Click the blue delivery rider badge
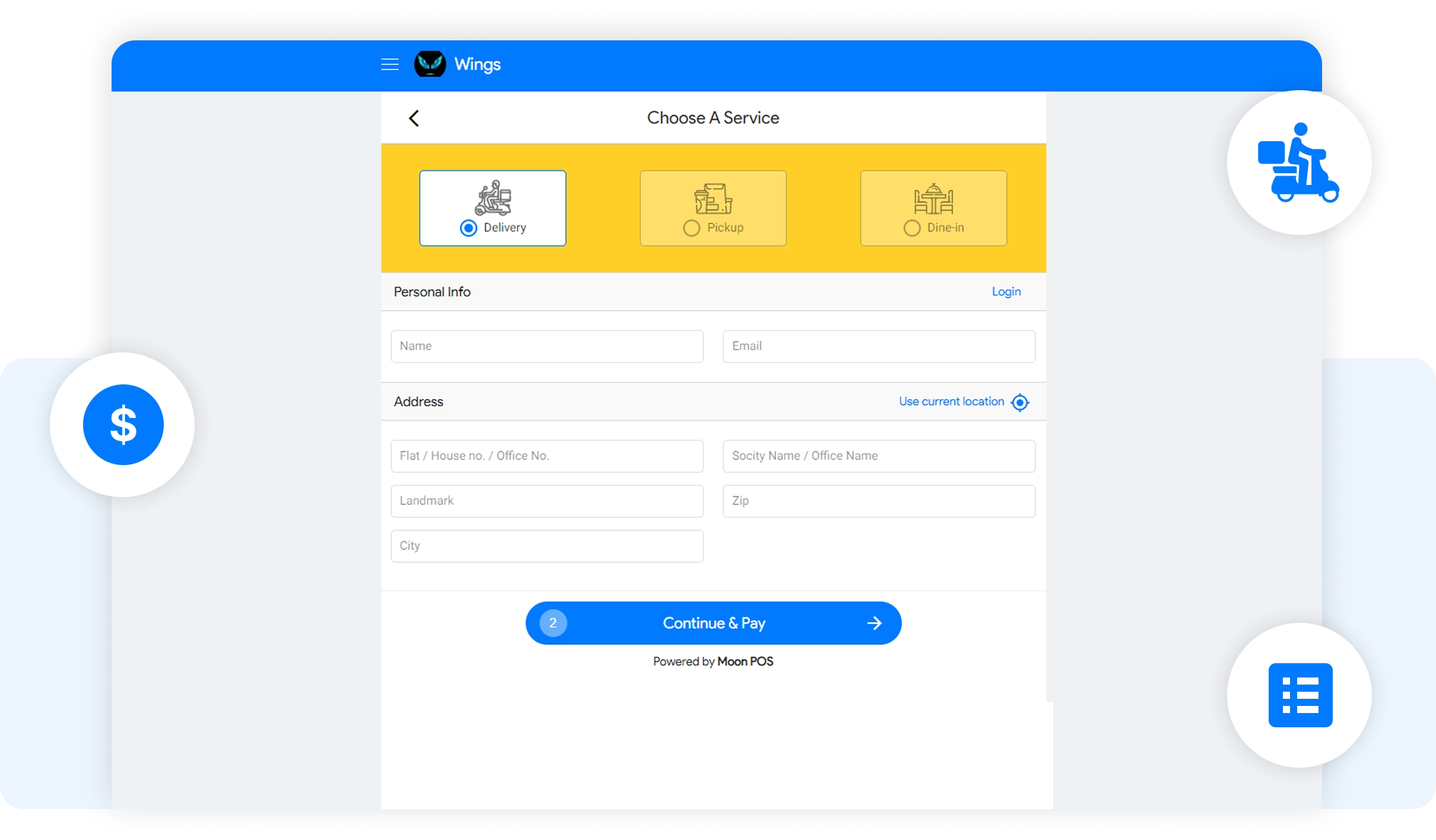Screen dimensions: 1436x840 tap(1299, 163)
